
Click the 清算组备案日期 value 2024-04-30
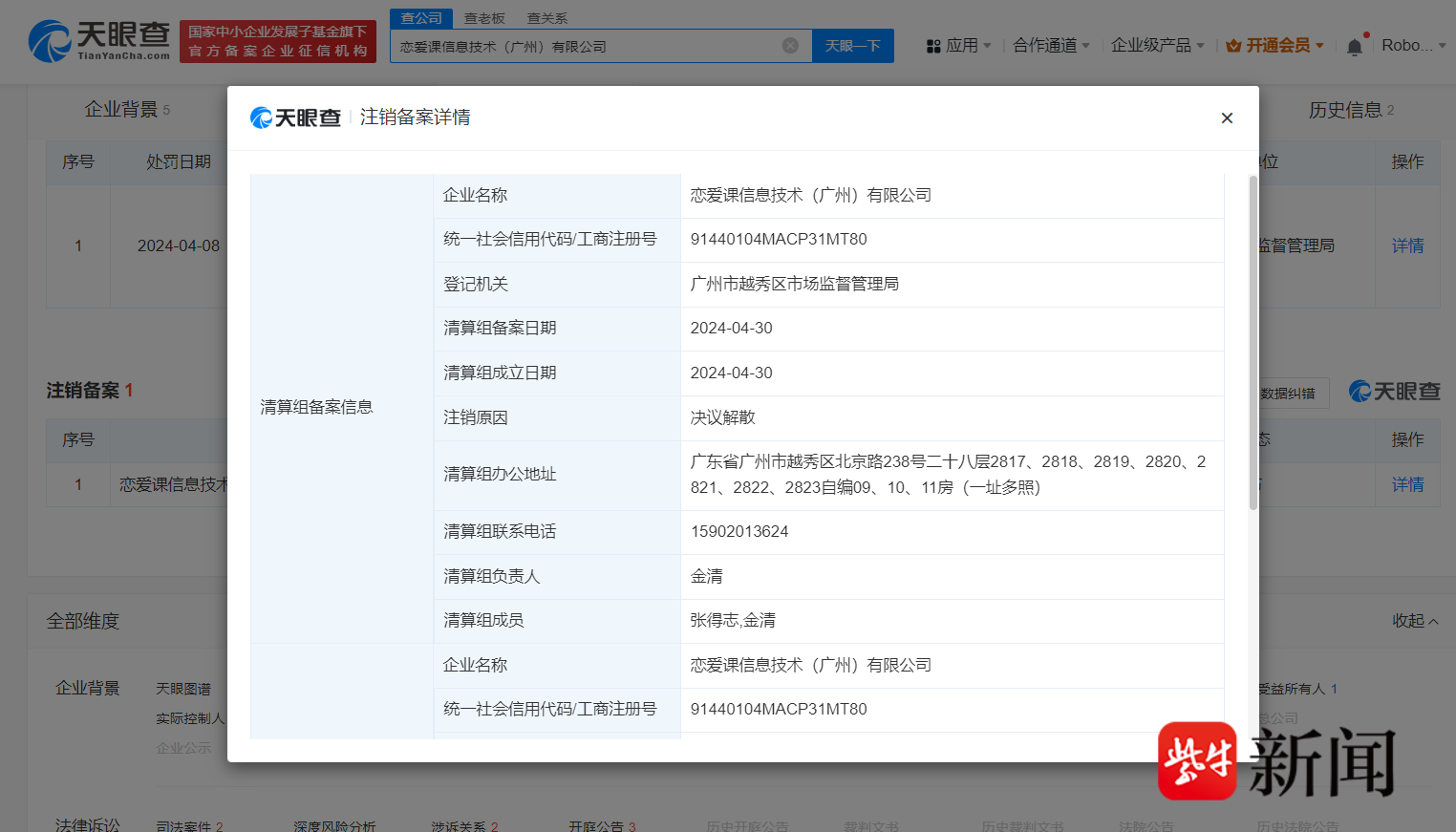pos(732,328)
